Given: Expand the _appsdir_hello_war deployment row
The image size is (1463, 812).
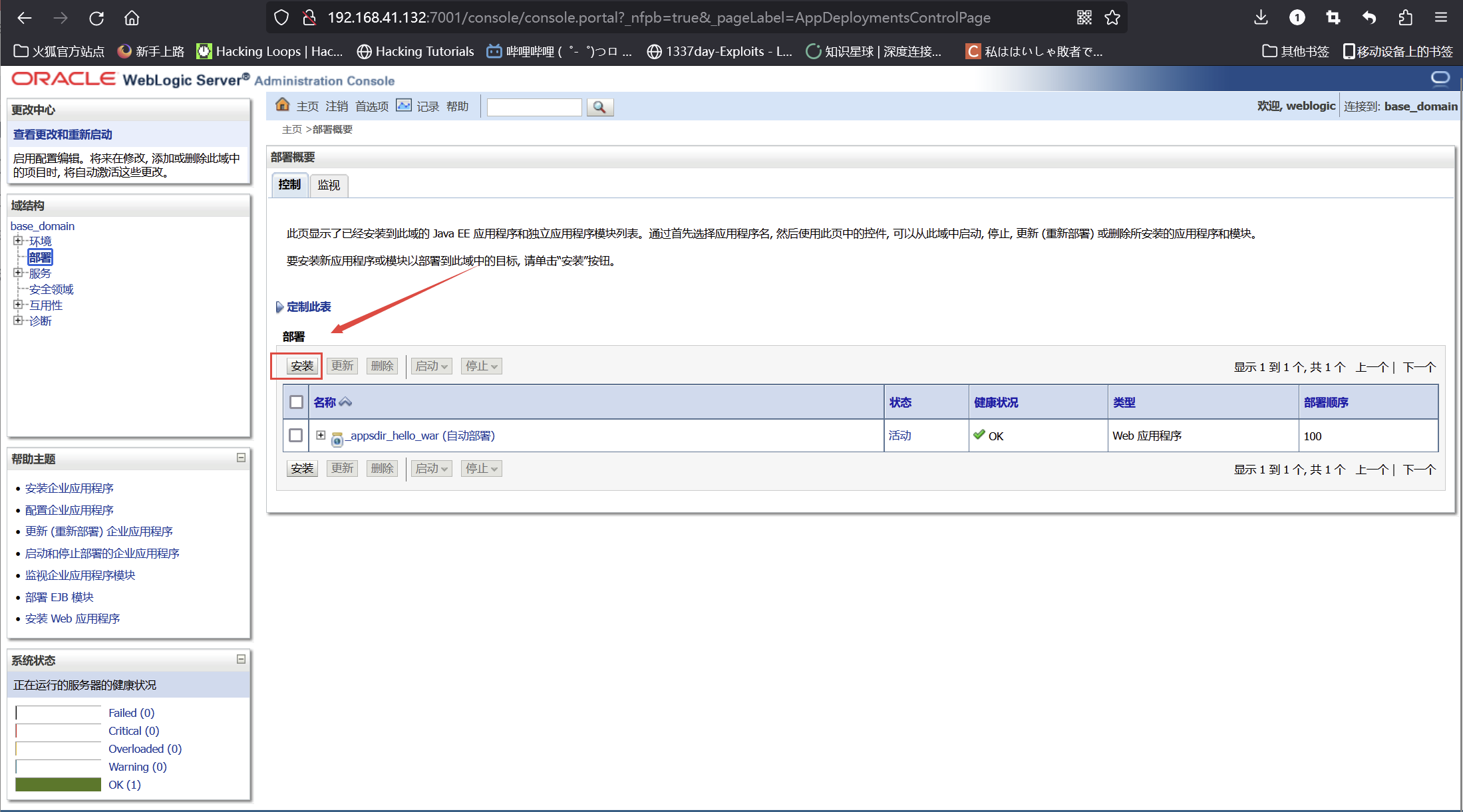Looking at the screenshot, I should 321,435.
